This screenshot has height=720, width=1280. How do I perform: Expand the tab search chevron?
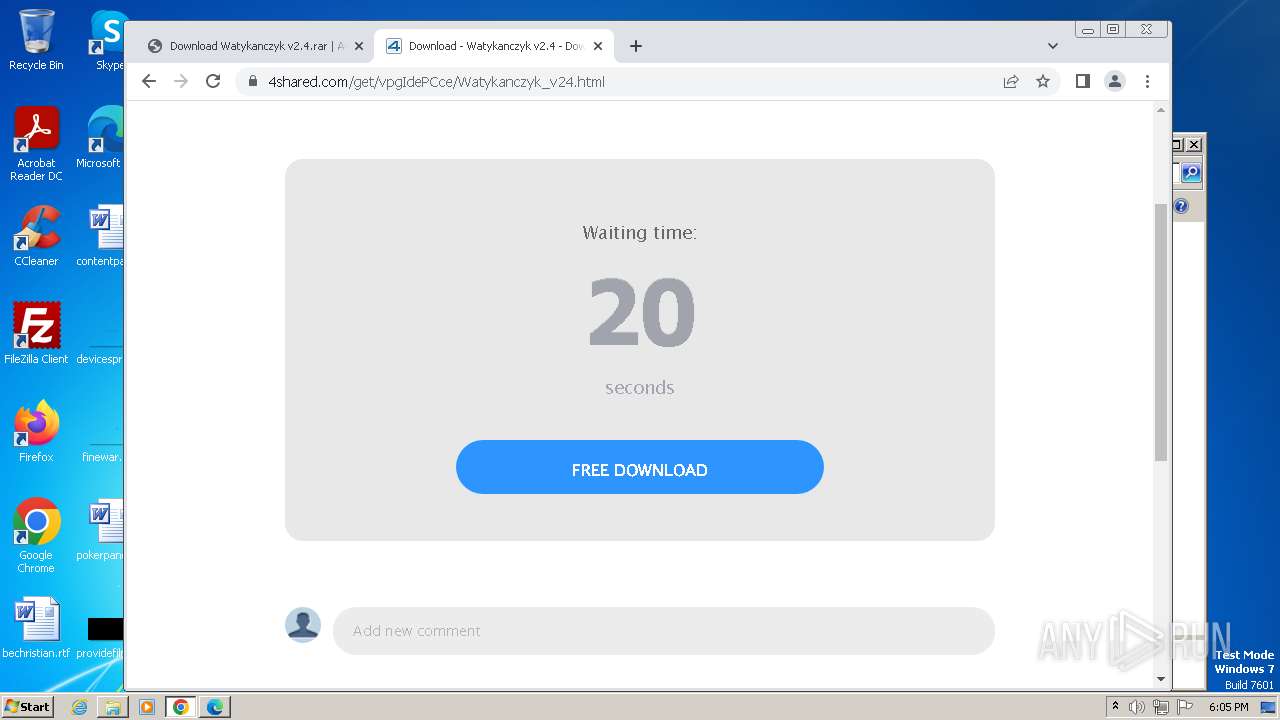[1052, 46]
